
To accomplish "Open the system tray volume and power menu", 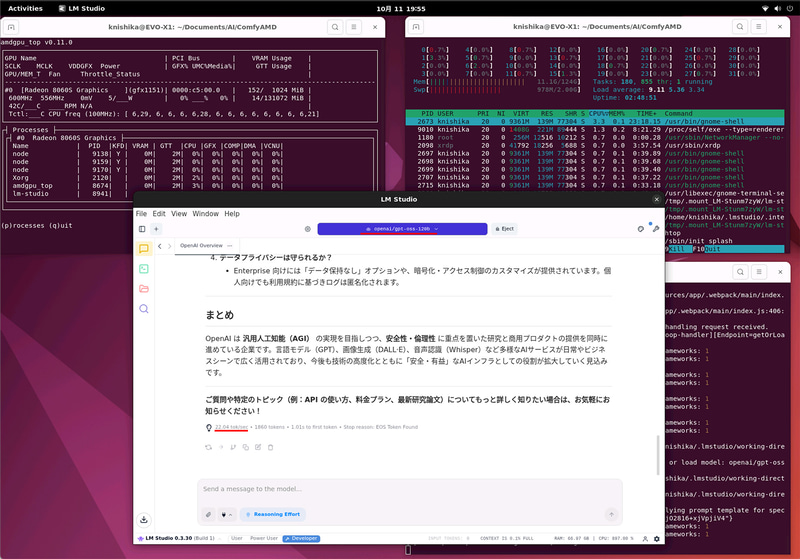I will [x=778, y=8].
